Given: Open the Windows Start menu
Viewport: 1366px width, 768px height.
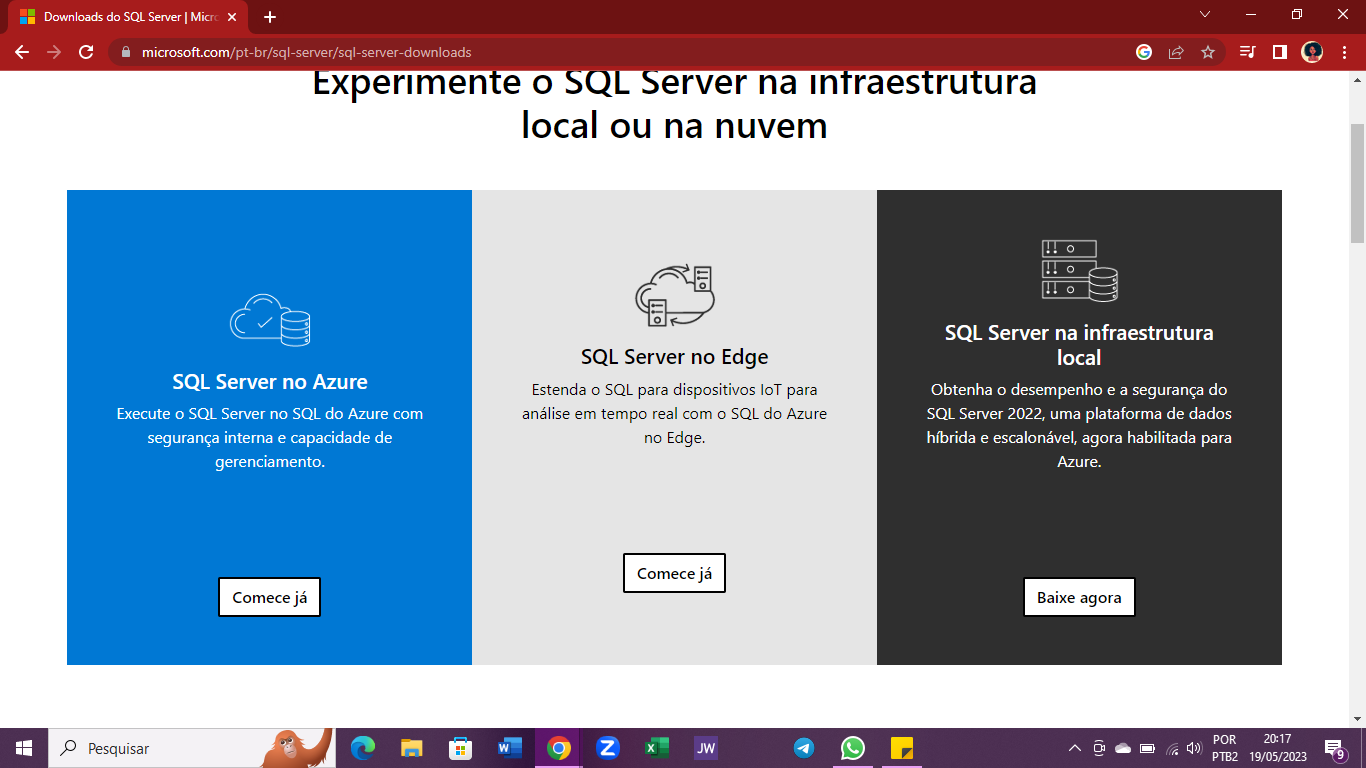Looking at the screenshot, I should (x=24, y=748).
